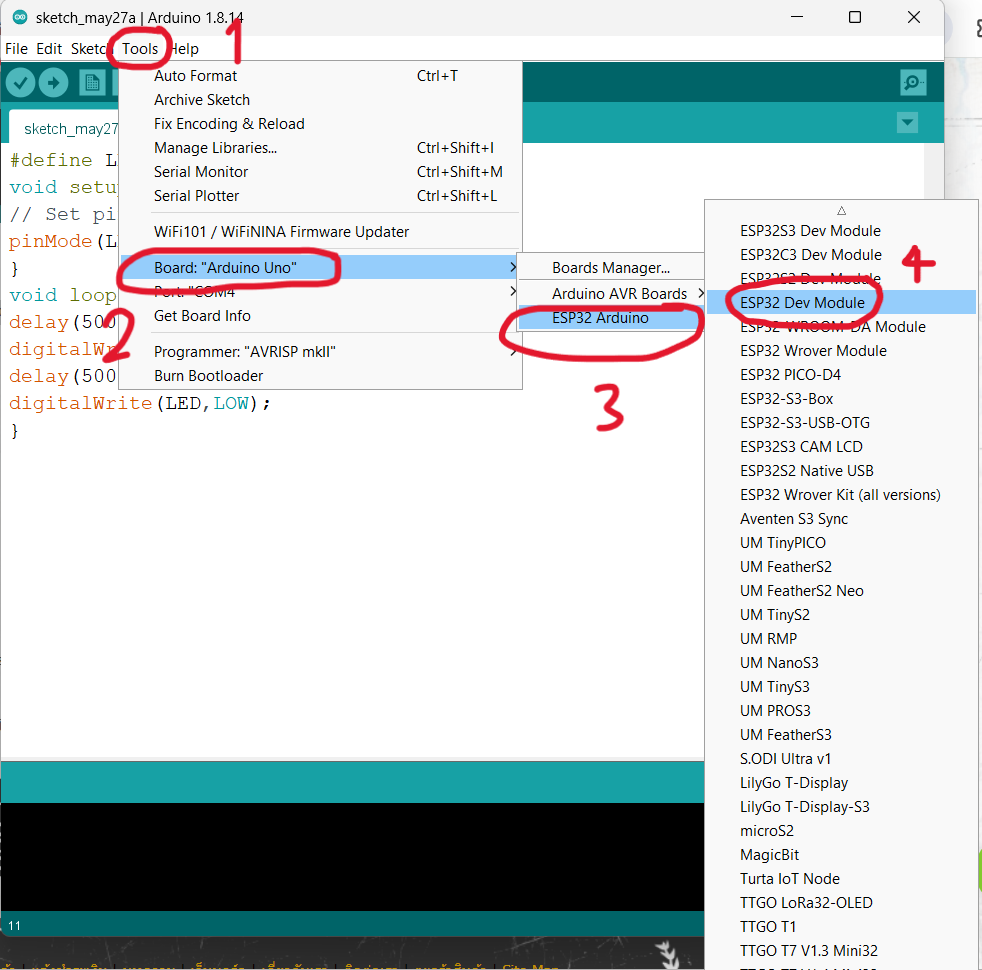
Task: Select ESP32-S3-Box board
Action: pyautogui.click(x=841, y=399)
